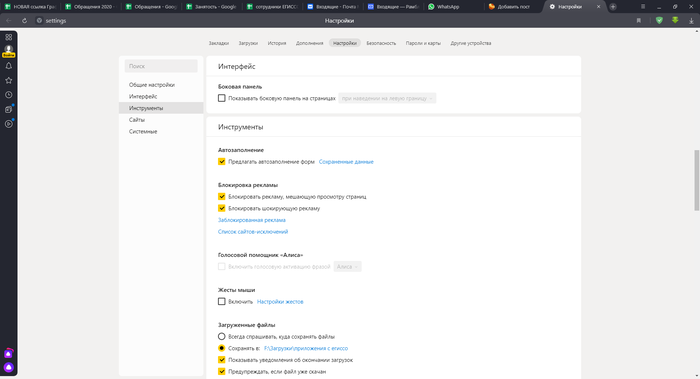Click the Protect shield icon in toolbar
Viewport: 700px width, 379px height.
(659, 21)
